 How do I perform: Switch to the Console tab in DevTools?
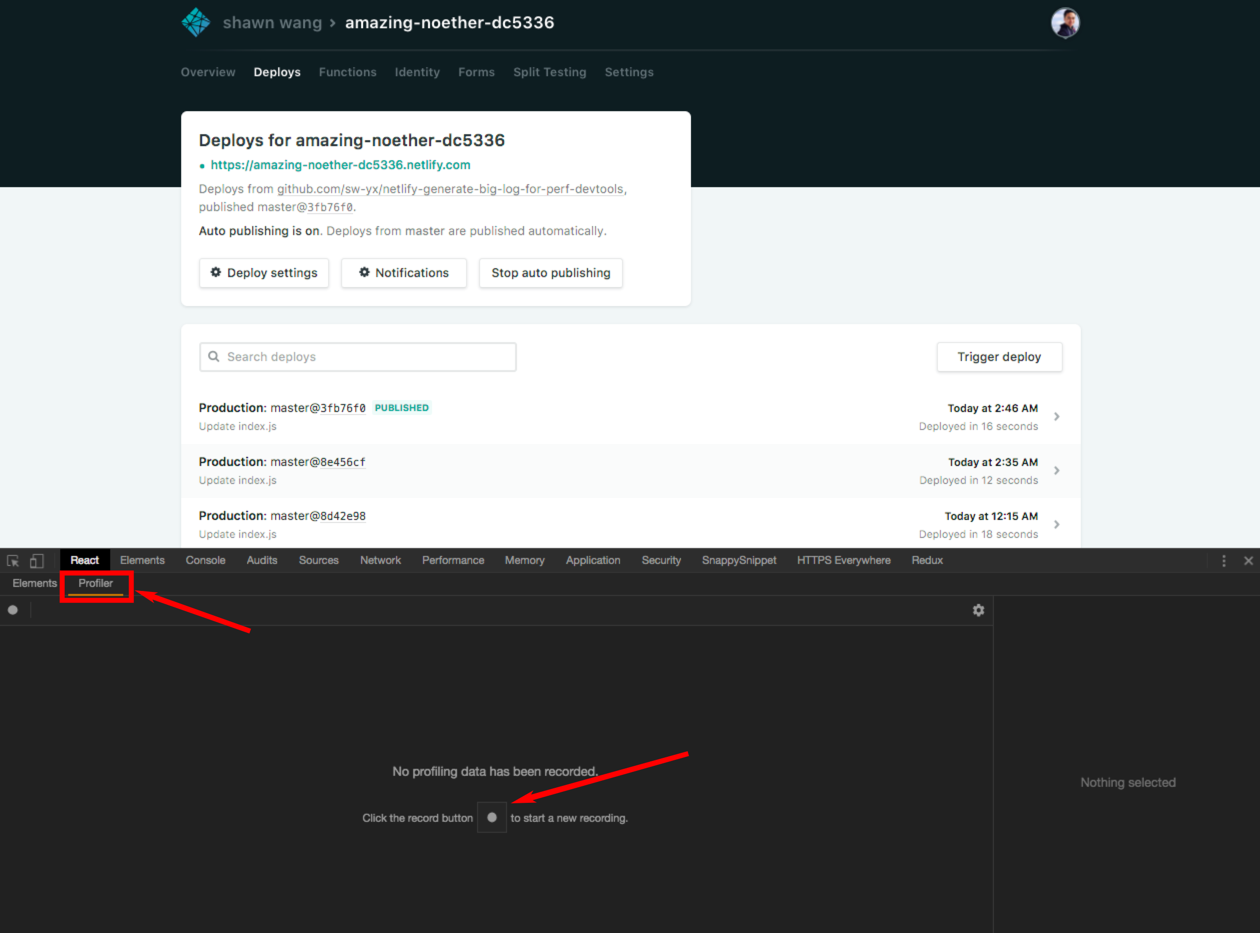click(205, 560)
